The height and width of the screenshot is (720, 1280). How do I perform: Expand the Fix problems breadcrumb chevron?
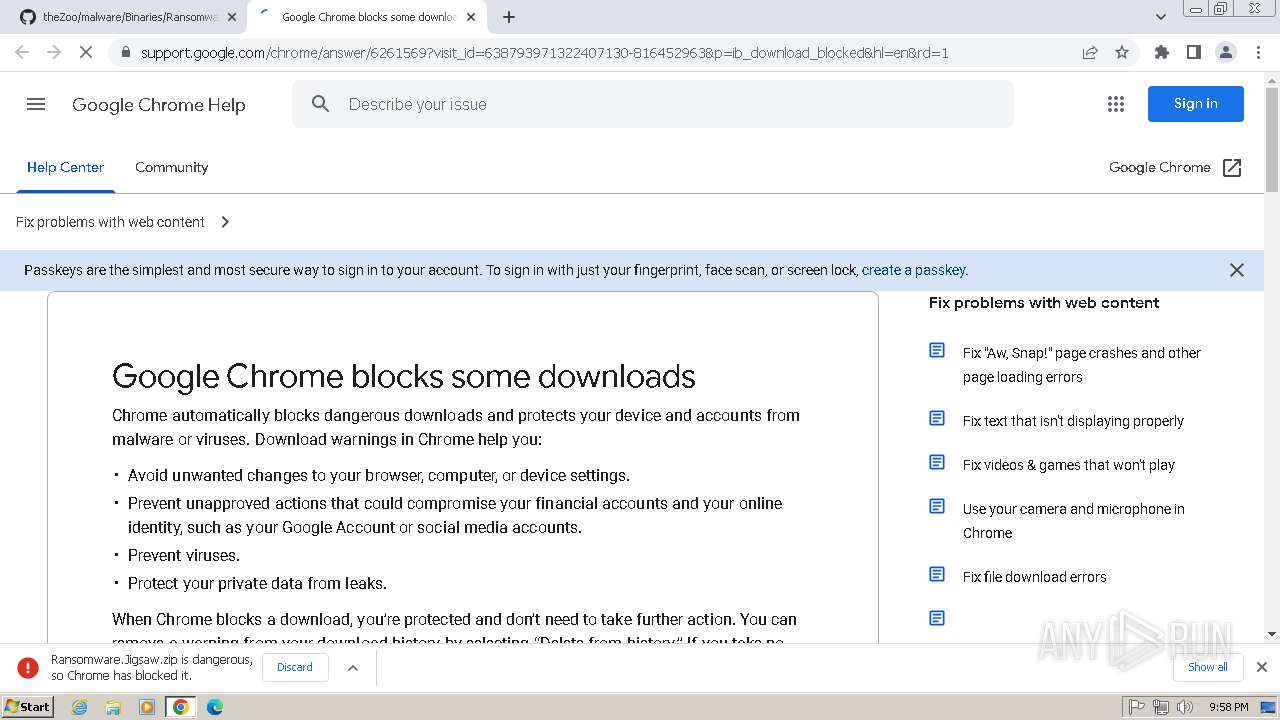click(x=225, y=222)
